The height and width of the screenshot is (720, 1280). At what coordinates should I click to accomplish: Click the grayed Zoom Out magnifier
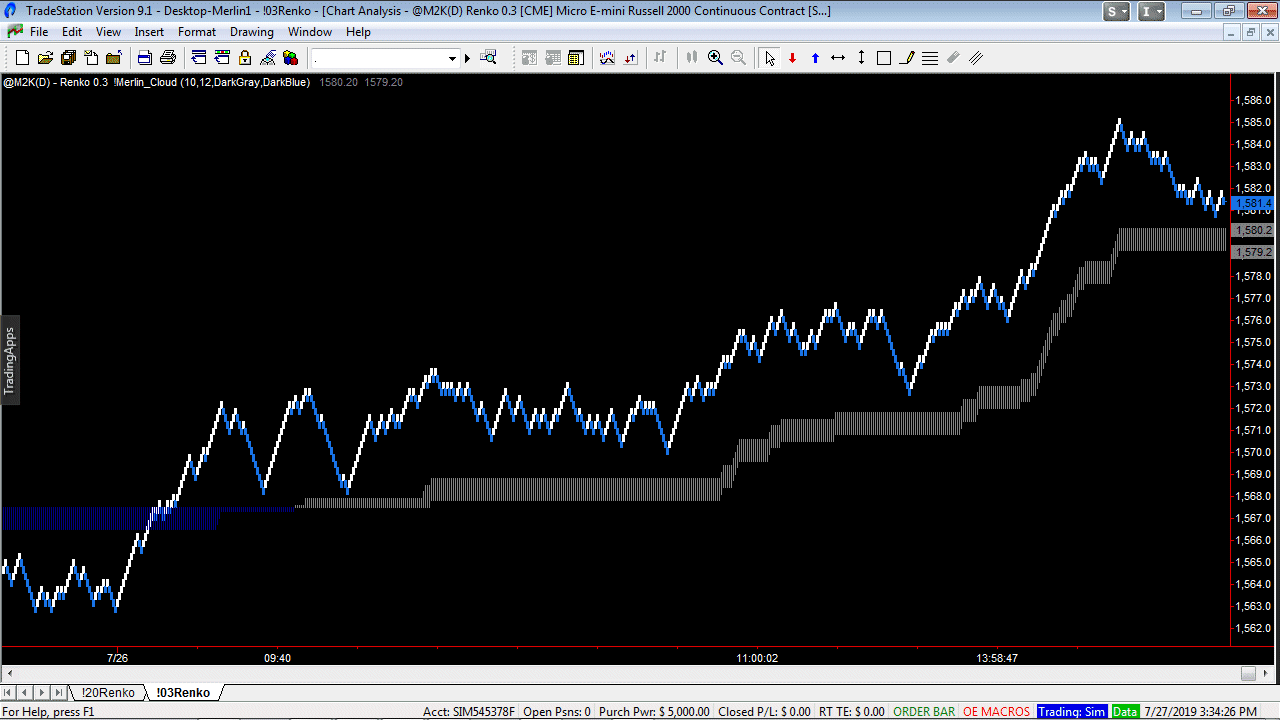738,58
